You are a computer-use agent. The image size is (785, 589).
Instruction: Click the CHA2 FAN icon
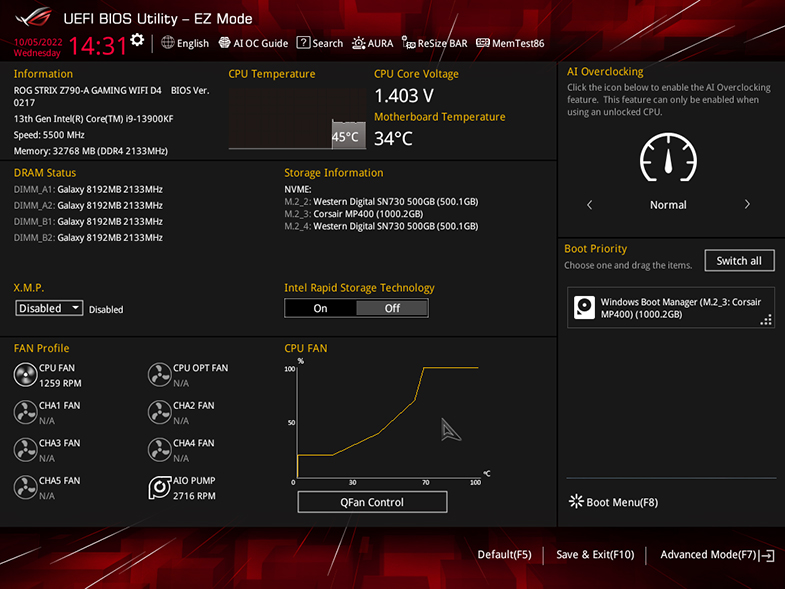click(160, 412)
